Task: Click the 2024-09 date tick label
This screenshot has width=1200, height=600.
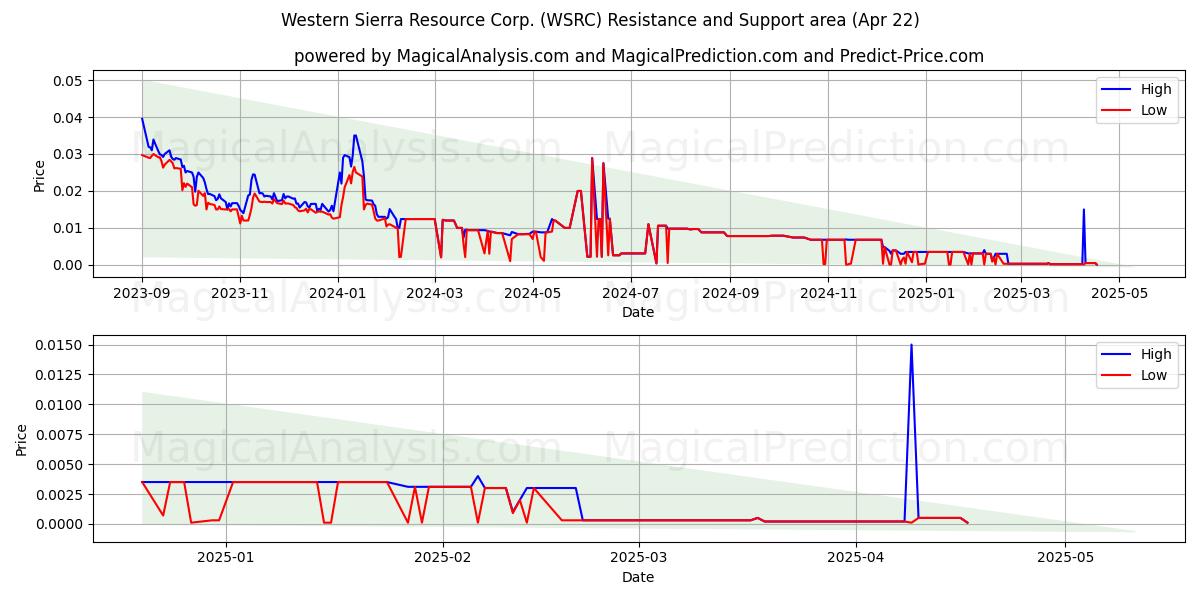Action: (728, 293)
